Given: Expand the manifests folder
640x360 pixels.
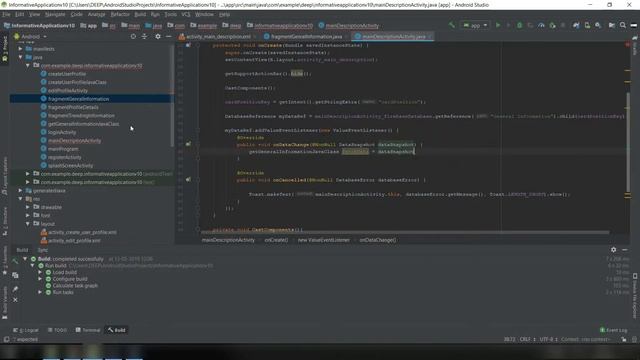Looking at the screenshot, I should (x=20, y=49).
